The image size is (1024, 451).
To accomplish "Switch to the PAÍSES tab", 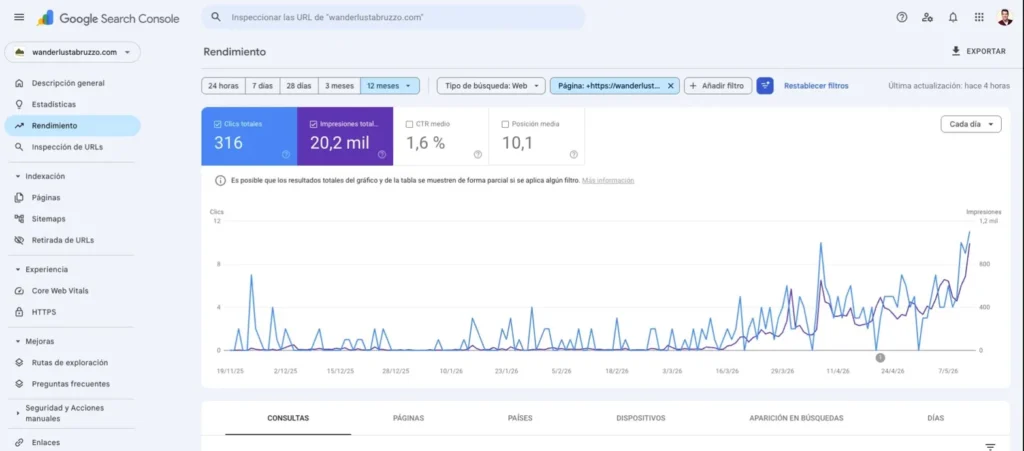I will click(x=520, y=418).
